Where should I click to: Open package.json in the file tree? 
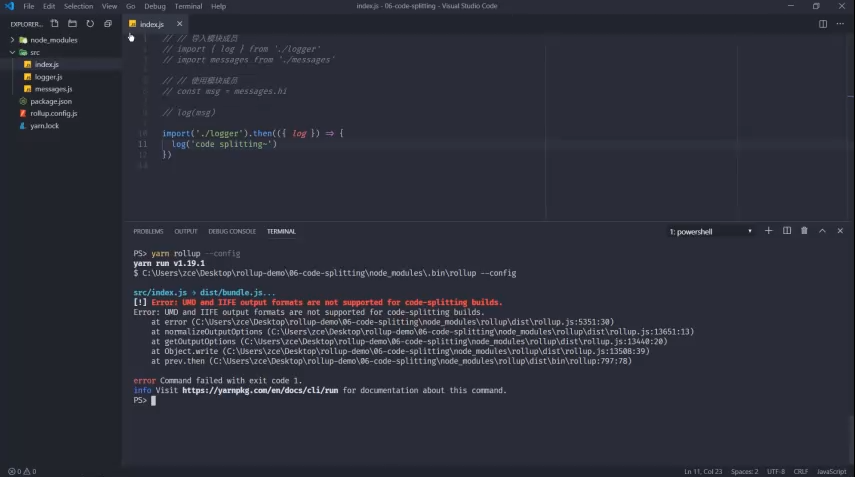coord(51,101)
